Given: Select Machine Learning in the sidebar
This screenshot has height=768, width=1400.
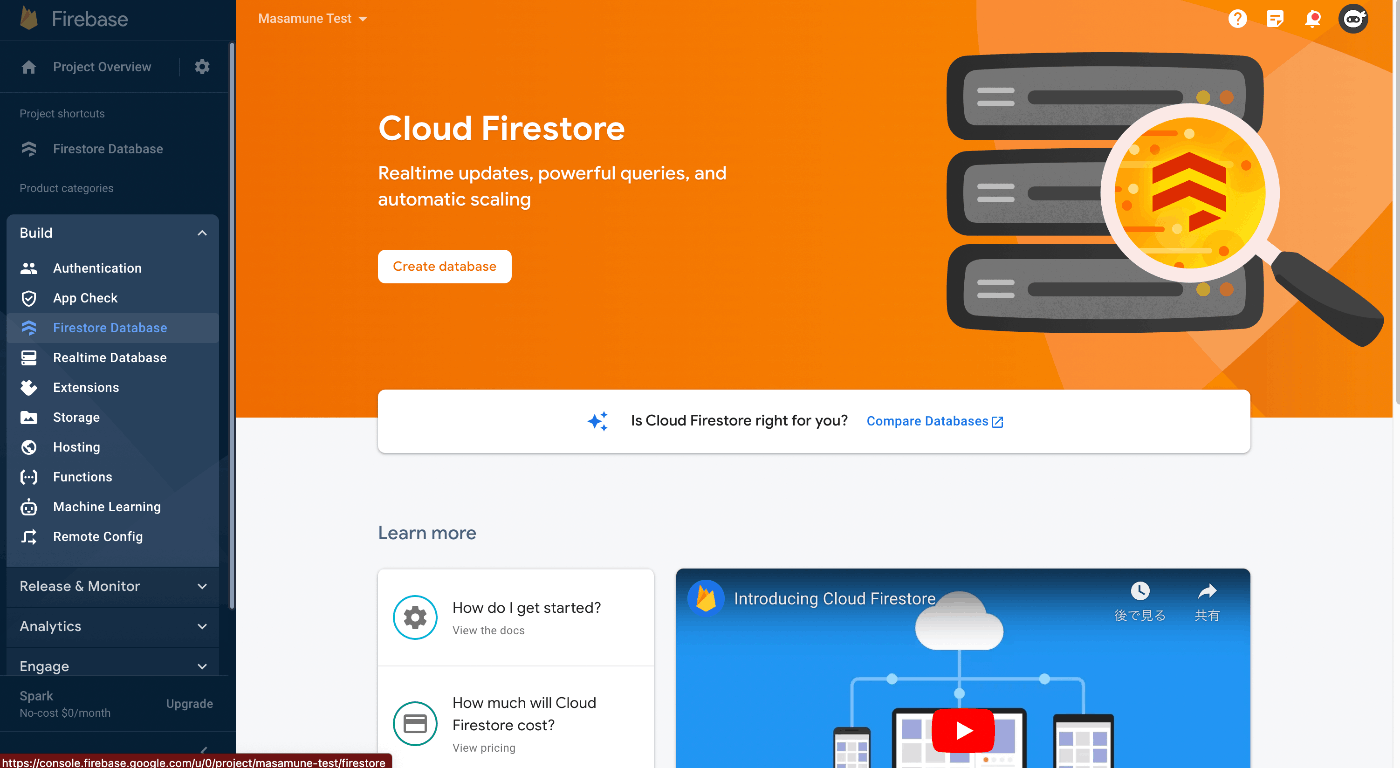Looking at the screenshot, I should coord(106,507).
